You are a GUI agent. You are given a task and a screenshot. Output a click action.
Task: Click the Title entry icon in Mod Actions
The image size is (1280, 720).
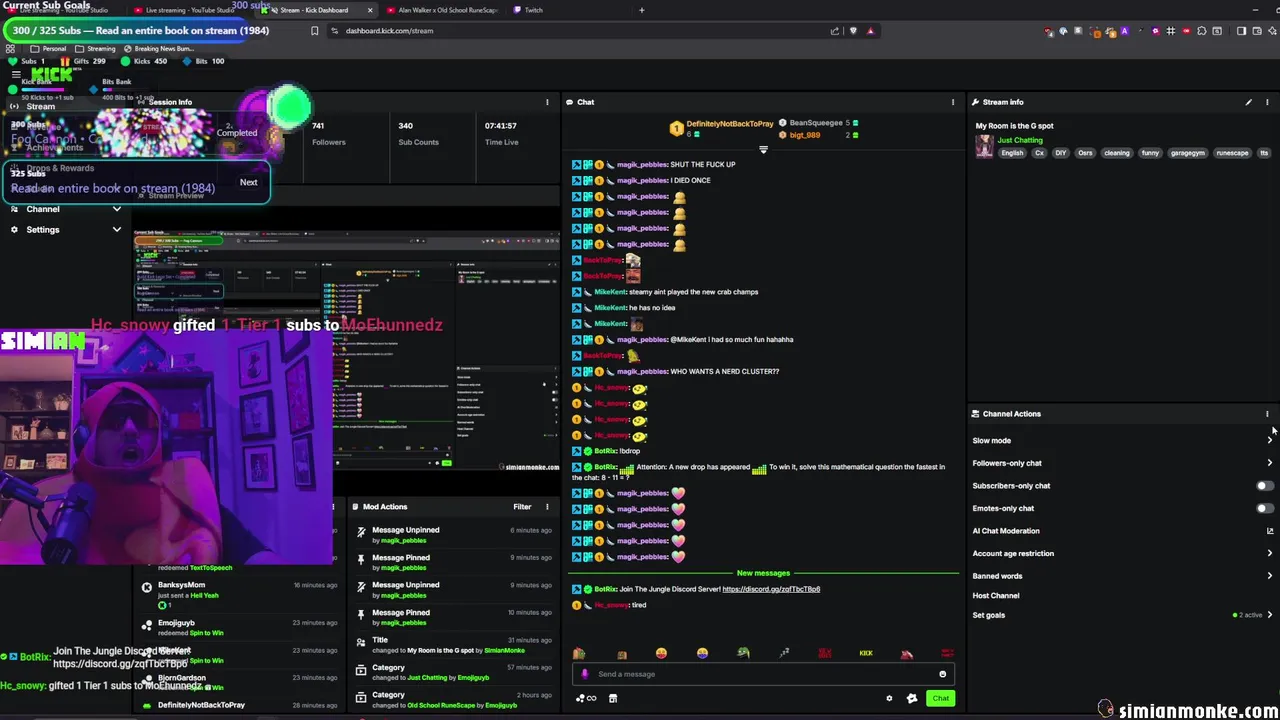[x=361, y=641]
